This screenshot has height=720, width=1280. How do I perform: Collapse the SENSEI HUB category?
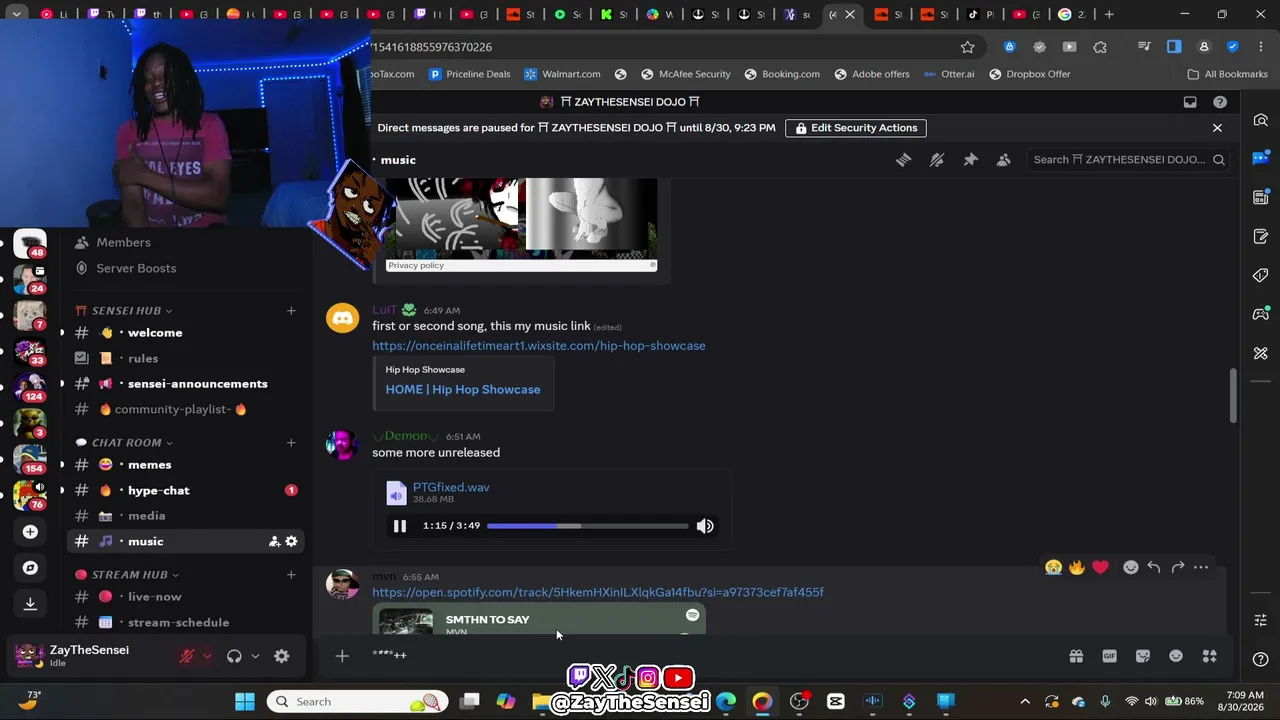tap(125, 311)
